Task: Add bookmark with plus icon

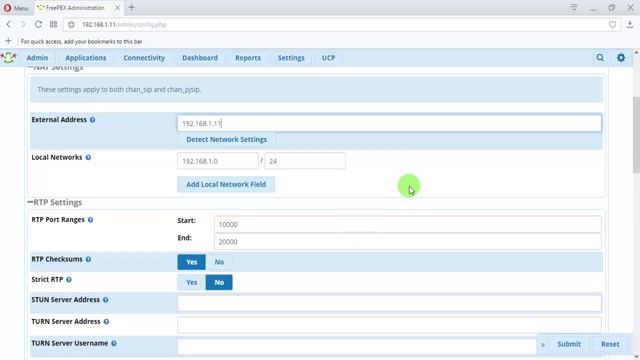Action: pos(8,41)
